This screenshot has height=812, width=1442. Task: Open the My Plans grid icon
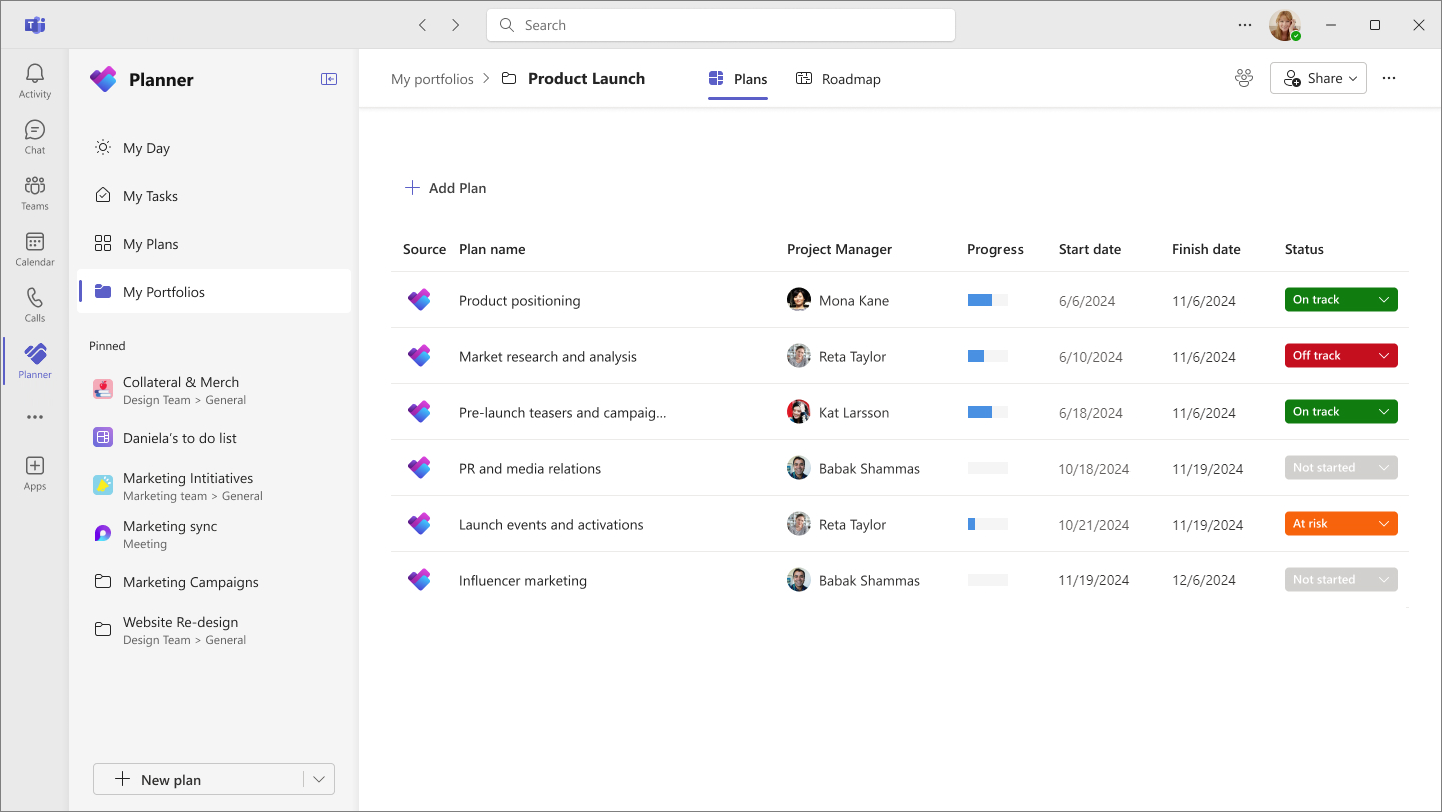pyautogui.click(x=103, y=243)
